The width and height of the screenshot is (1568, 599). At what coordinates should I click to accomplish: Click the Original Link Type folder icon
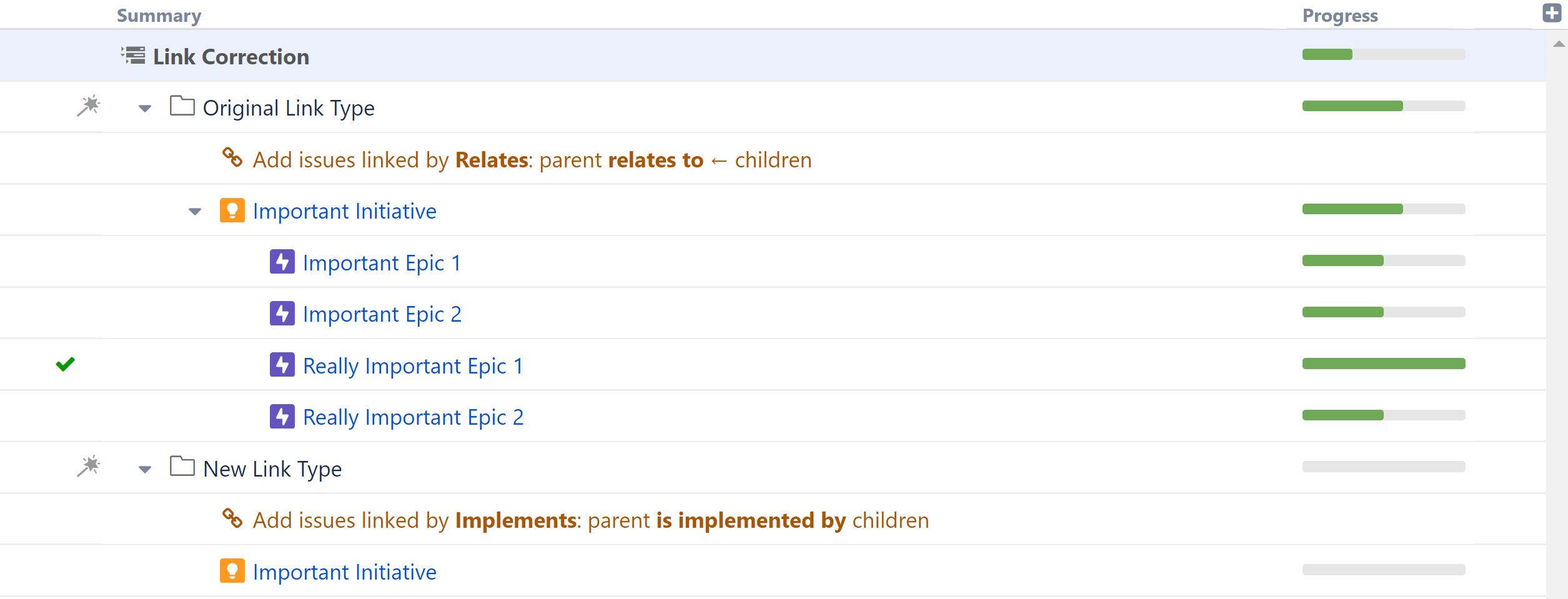(182, 106)
